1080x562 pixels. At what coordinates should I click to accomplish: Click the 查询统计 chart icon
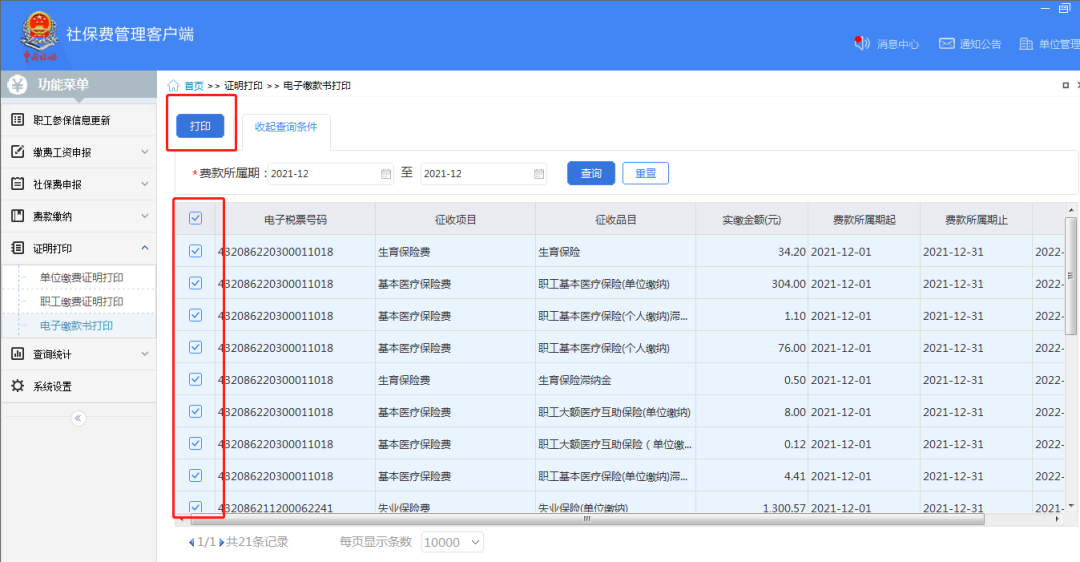click(x=18, y=354)
